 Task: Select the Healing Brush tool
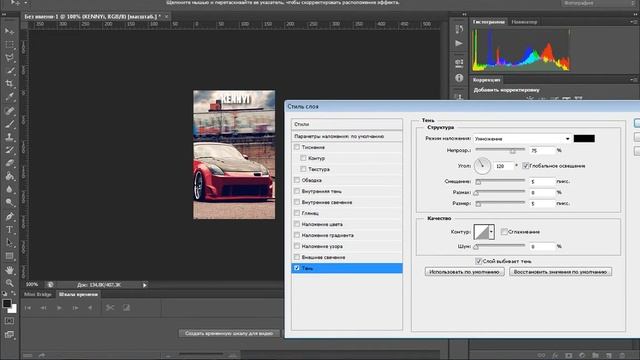click(9, 111)
